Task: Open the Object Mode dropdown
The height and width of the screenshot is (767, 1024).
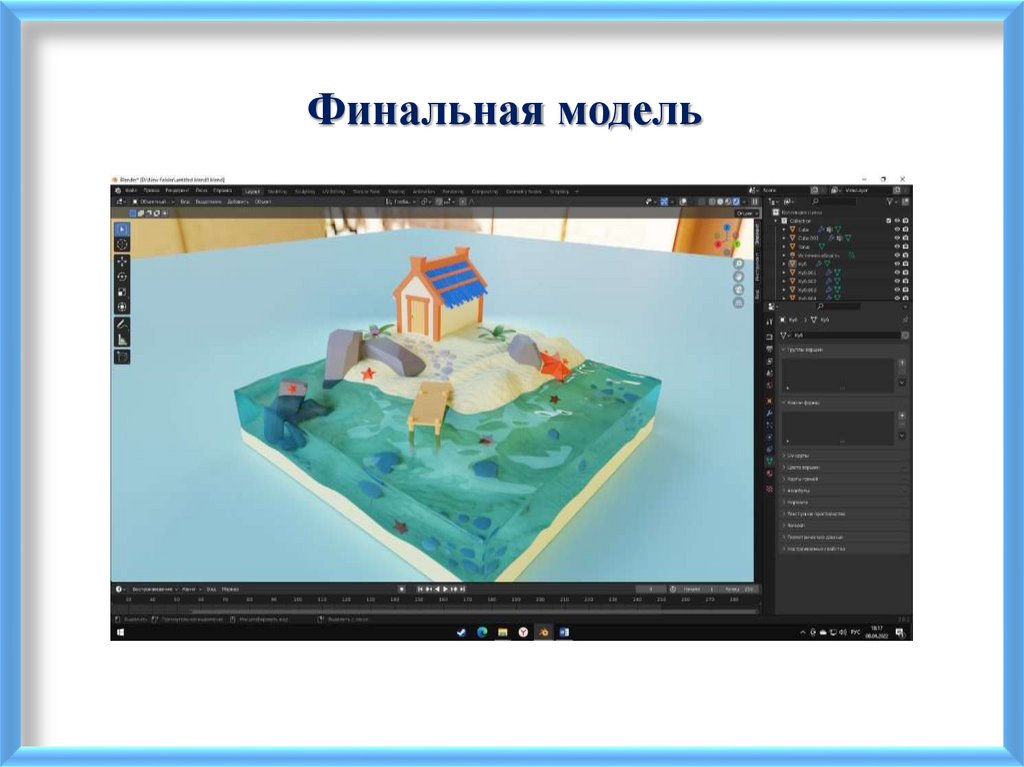Action: pyautogui.click(x=154, y=202)
